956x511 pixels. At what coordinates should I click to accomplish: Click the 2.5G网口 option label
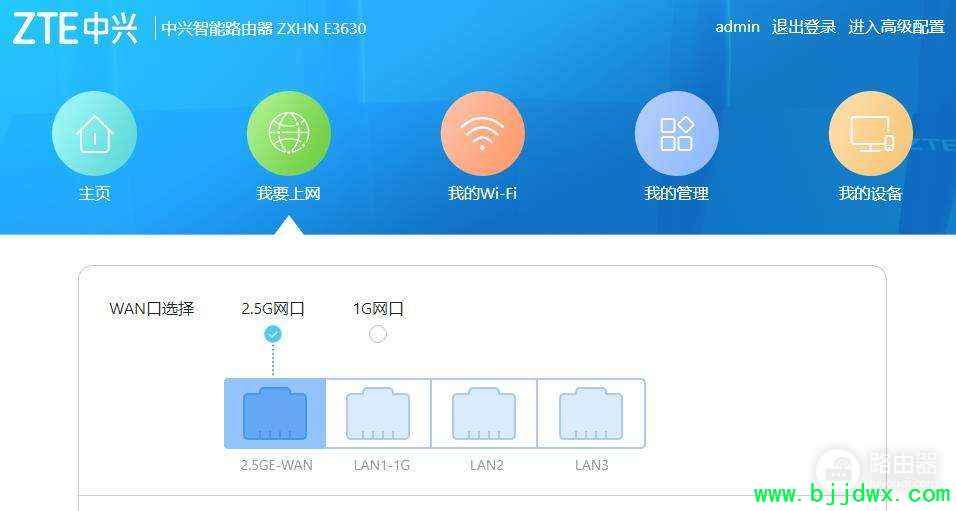tap(273, 309)
